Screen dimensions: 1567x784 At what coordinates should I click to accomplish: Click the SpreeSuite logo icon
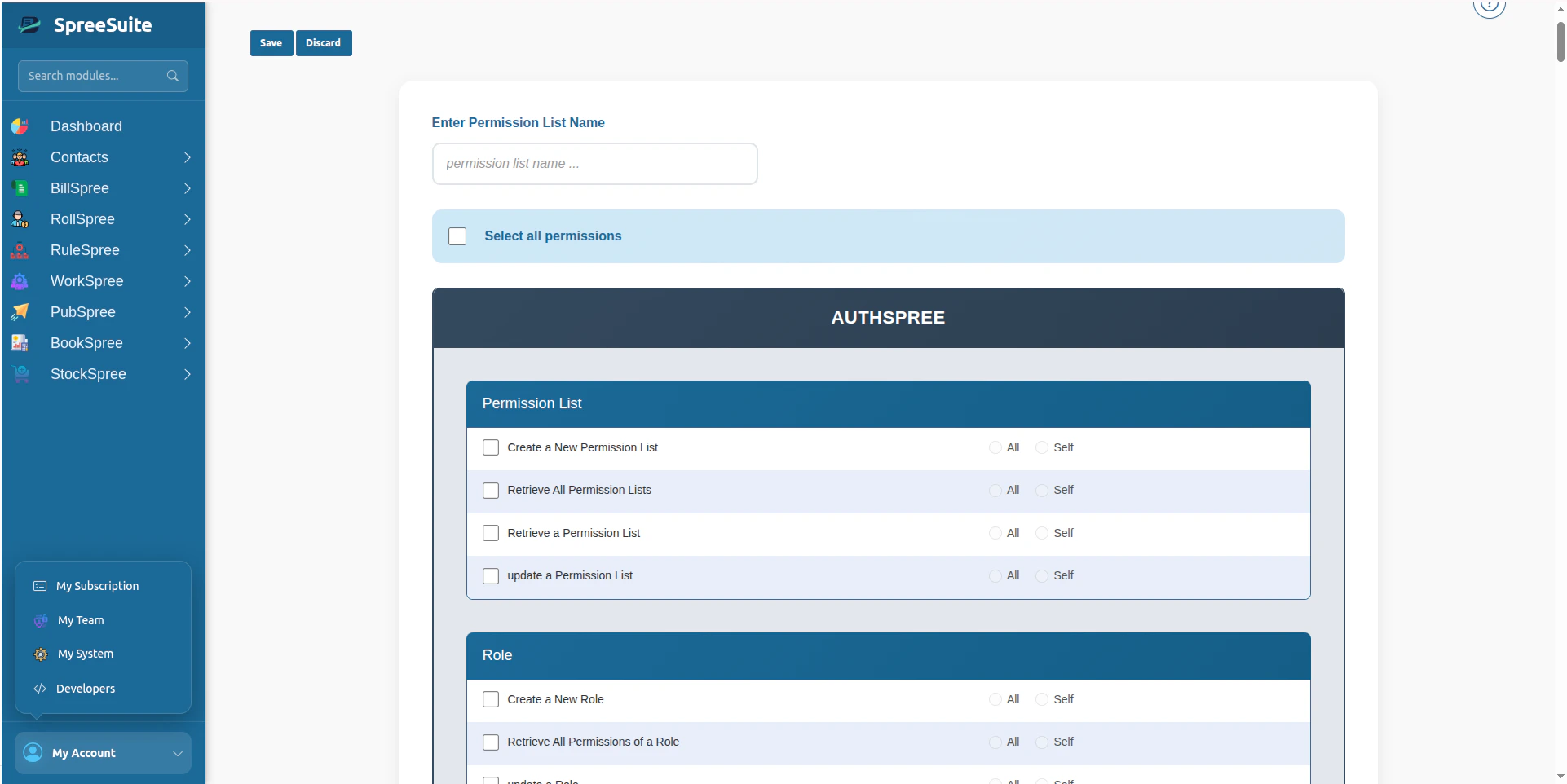(29, 25)
